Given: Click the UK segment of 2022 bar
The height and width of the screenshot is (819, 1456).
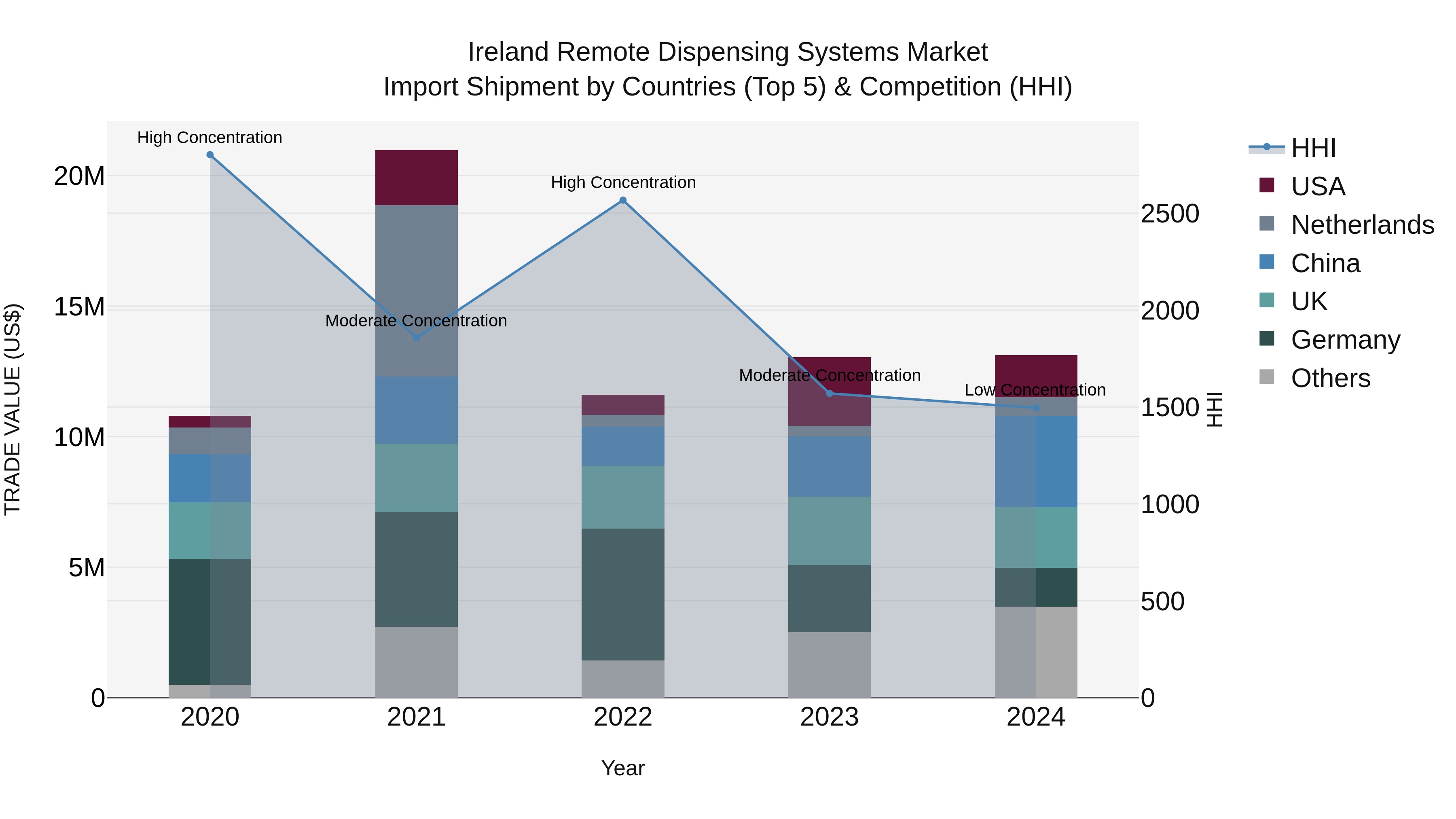Looking at the screenshot, I should (623, 497).
